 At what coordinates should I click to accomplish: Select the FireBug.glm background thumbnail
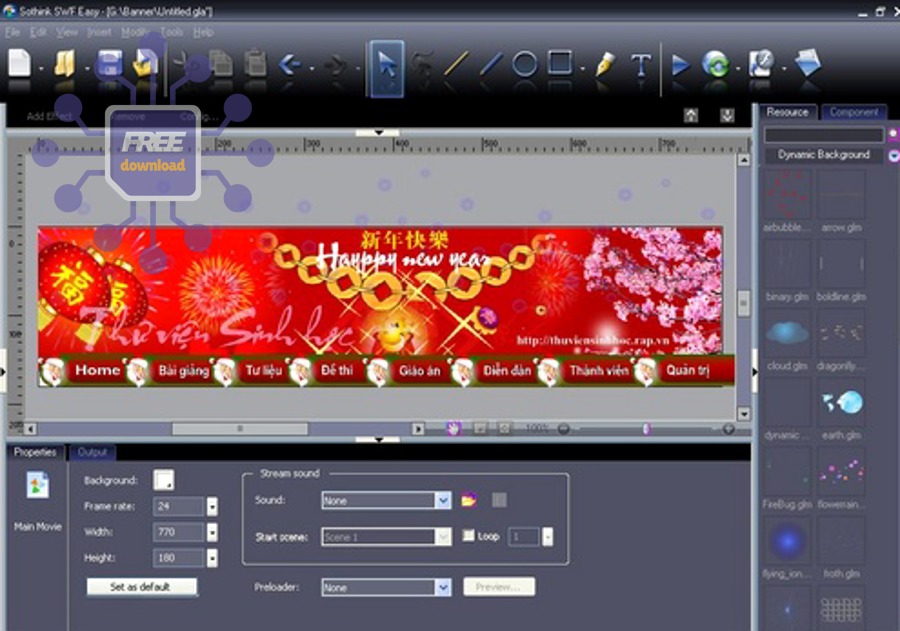click(x=788, y=472)
